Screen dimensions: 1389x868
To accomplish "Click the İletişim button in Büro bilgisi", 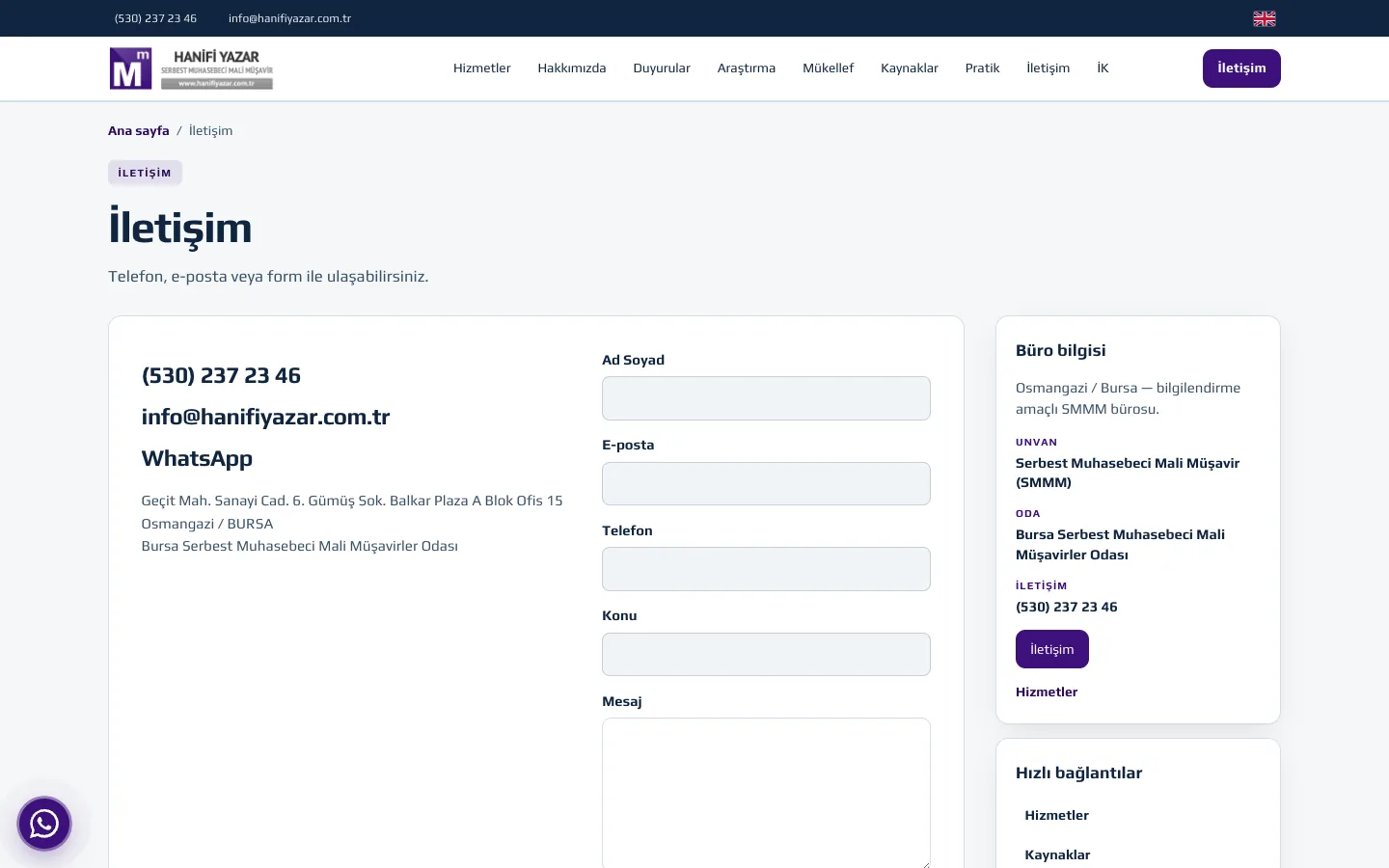I will pyautogui.click(x=1052, y=649).
